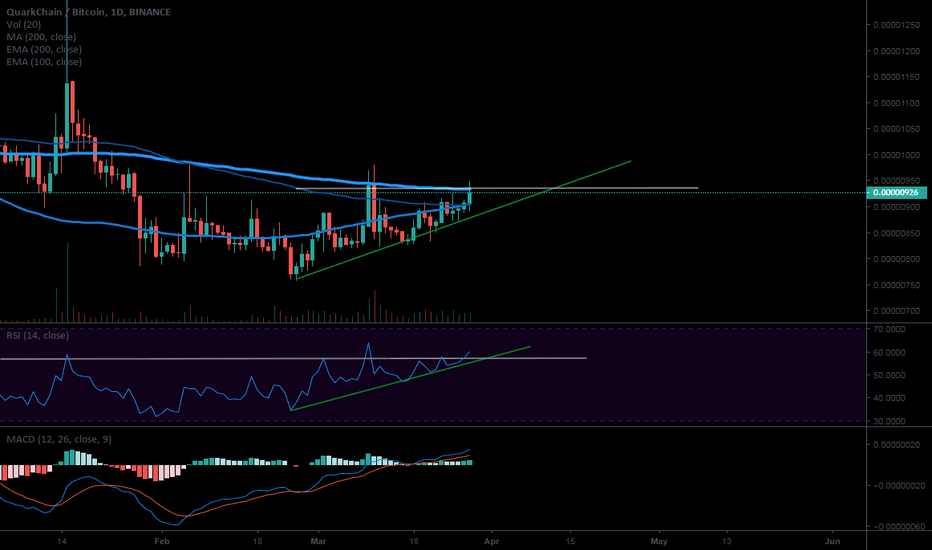Select the EMA (100, close) indicator label
The image size is (932, 550).
[44, 62]
